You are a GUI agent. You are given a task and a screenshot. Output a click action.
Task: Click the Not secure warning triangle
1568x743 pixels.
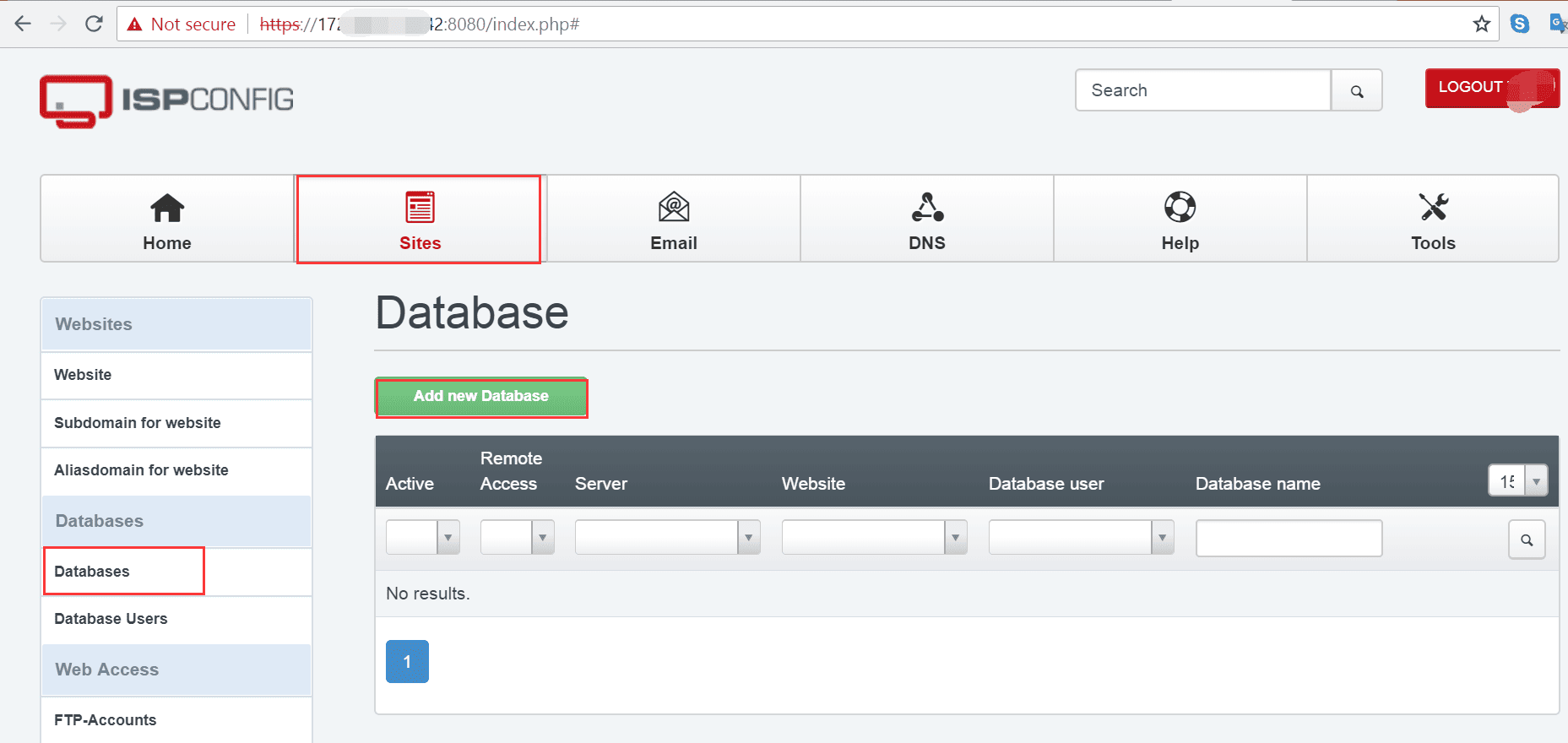point(134,24)
